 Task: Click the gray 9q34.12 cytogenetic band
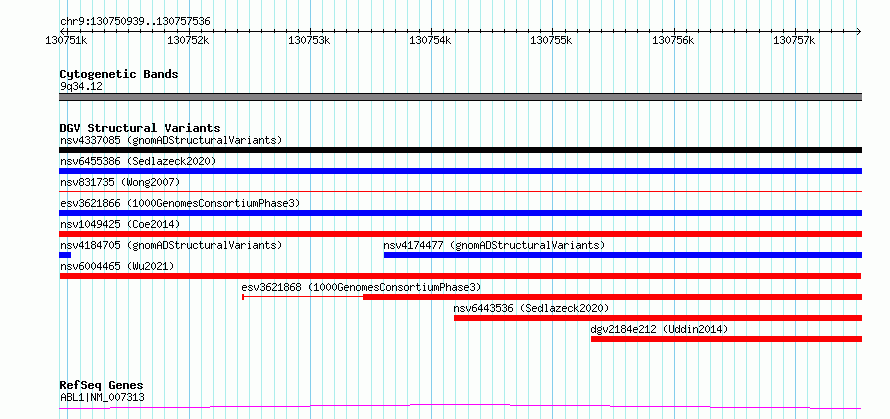pyautogui.click(x=460, y=97)
